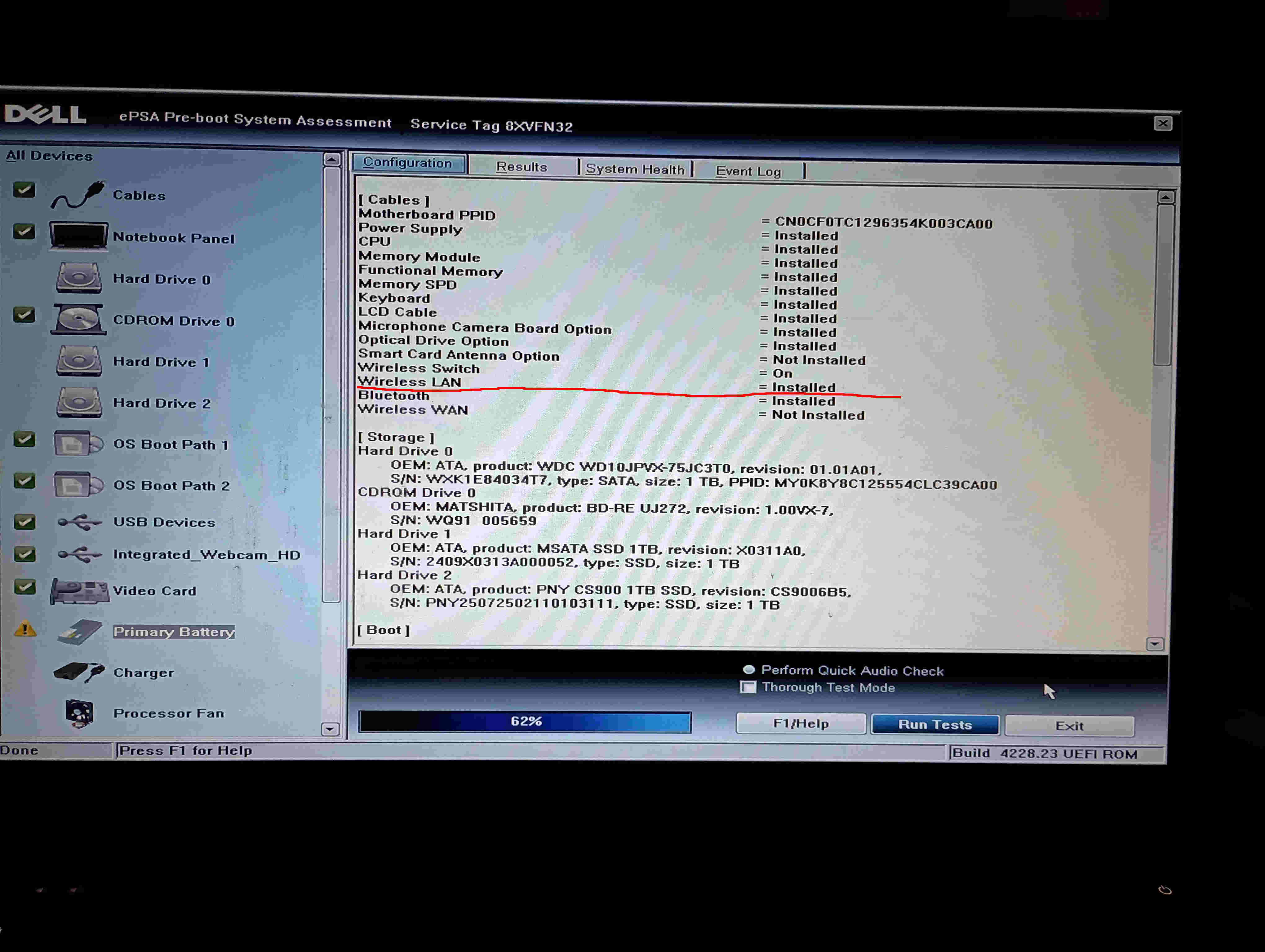Open the System Health tab
This screenshot has height=952, width=1265.
tap(635, 169)
